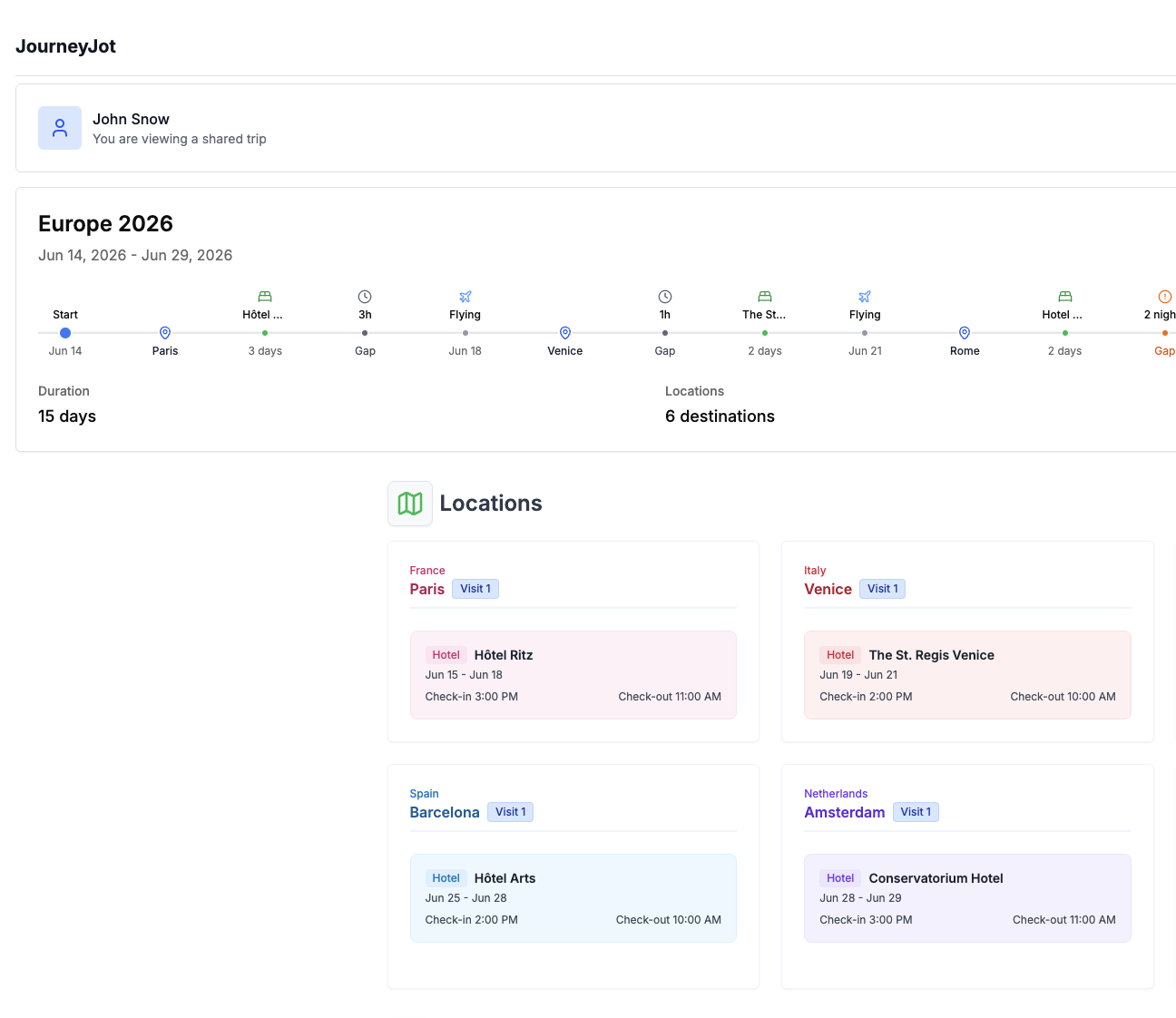Open The St. Regis Venice hotel card
The width and height of the screenshot is (1176, 1018).
tap(967, 675)
